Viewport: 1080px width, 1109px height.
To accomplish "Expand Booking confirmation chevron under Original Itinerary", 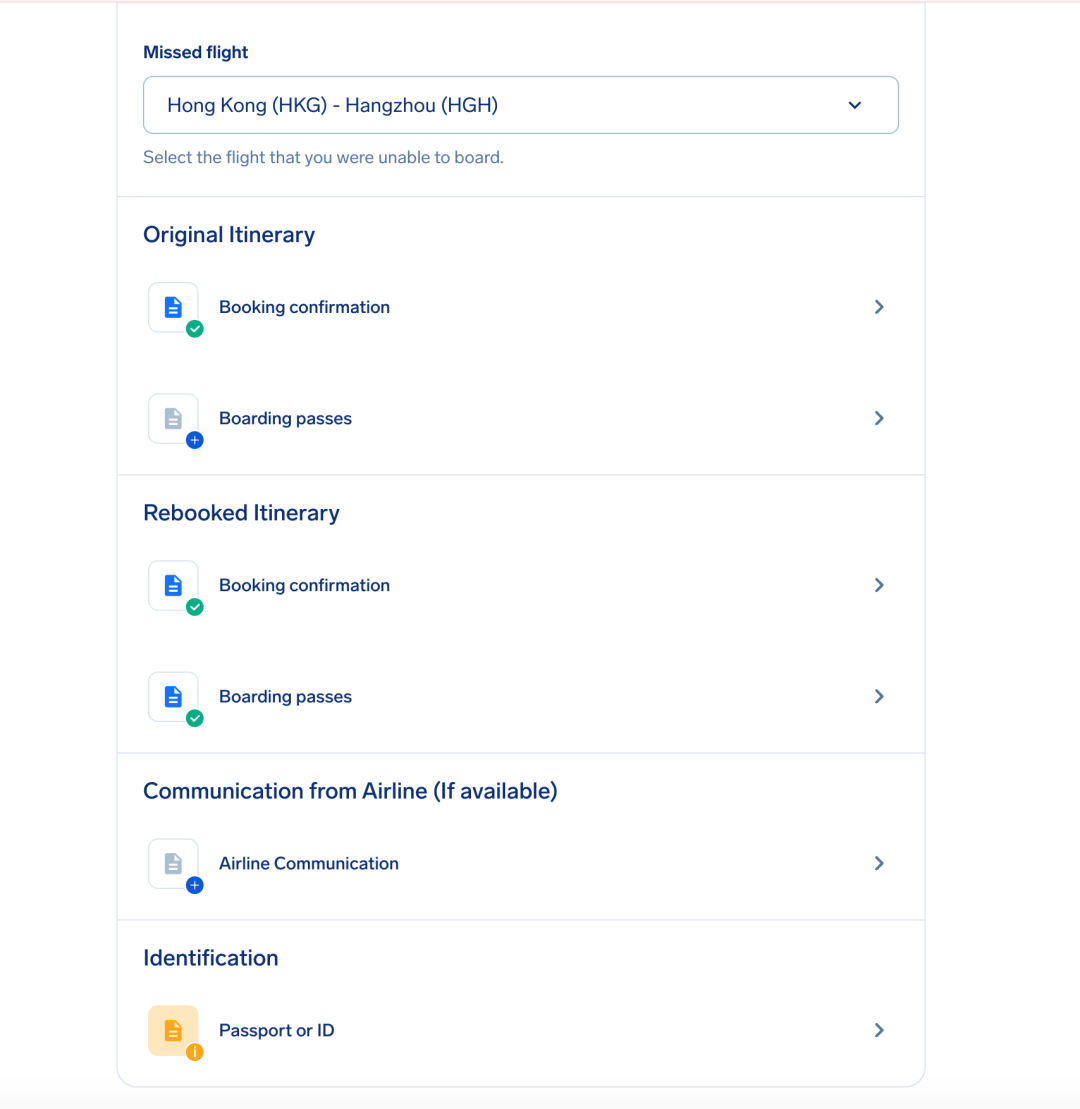I will pyautogui.click(x=879, y=307).
